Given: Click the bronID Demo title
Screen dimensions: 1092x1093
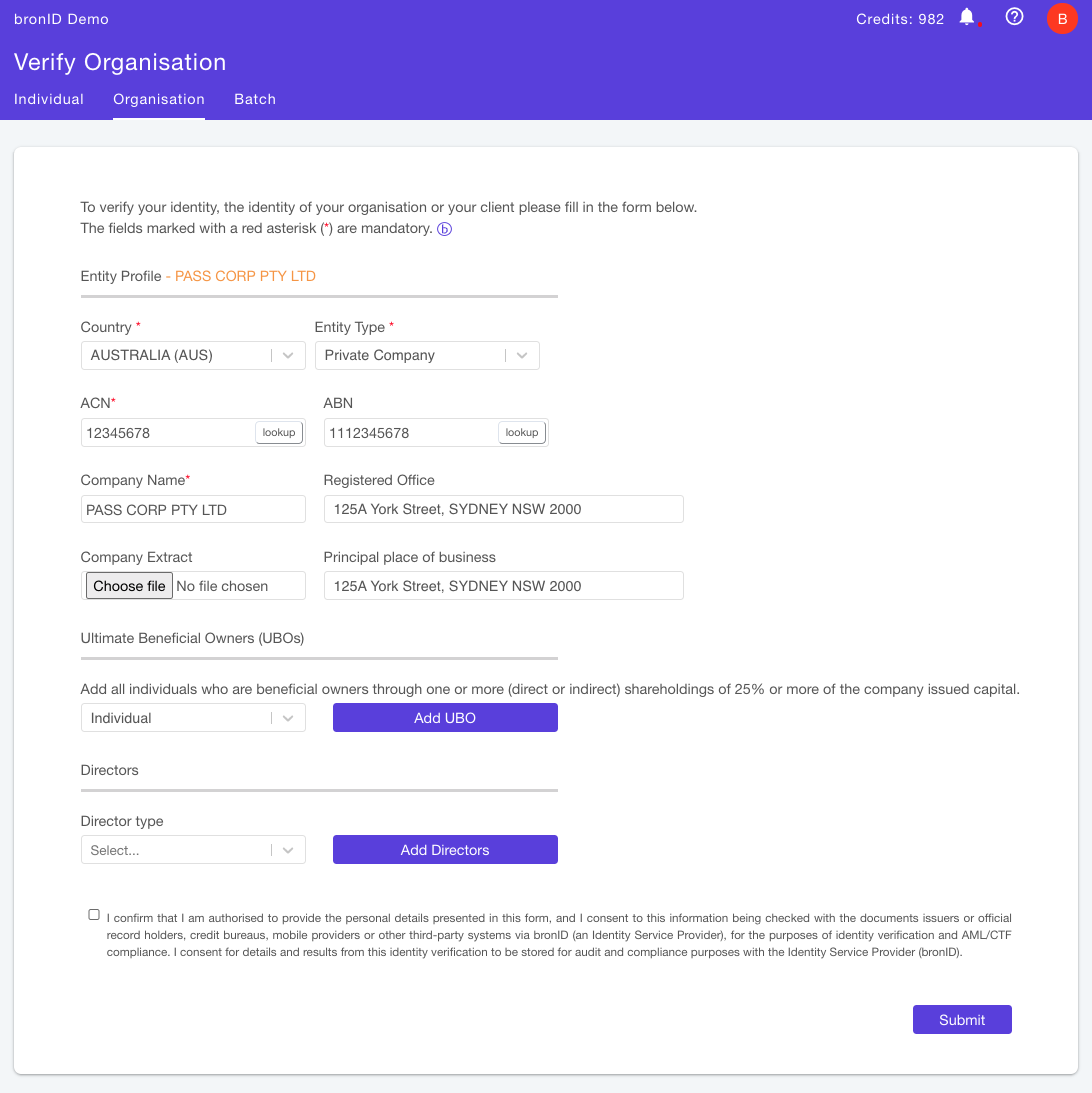Looking at the screenshot, I should click(x=61, y=20).
